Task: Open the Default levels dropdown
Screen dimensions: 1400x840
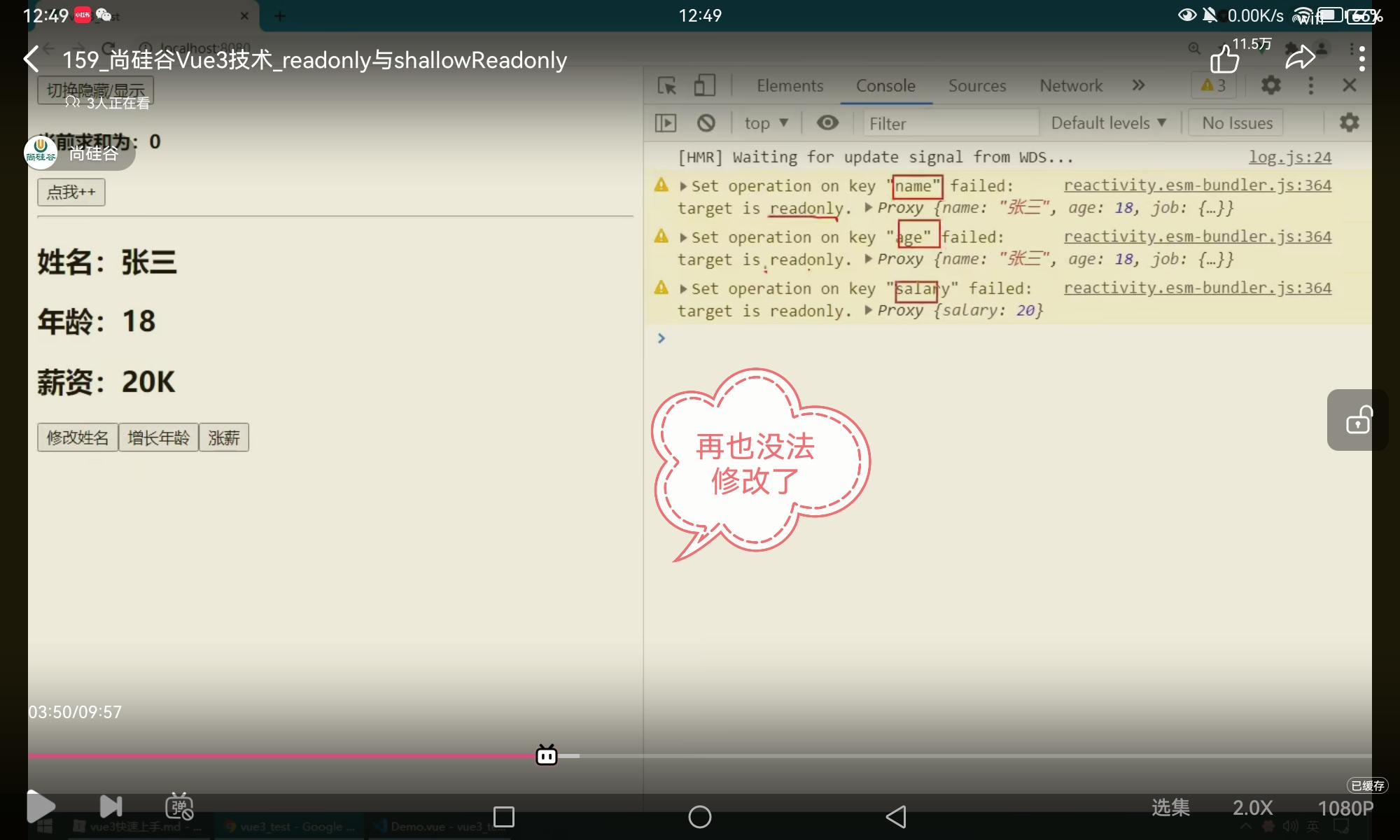Action: tap(1107, 123)
